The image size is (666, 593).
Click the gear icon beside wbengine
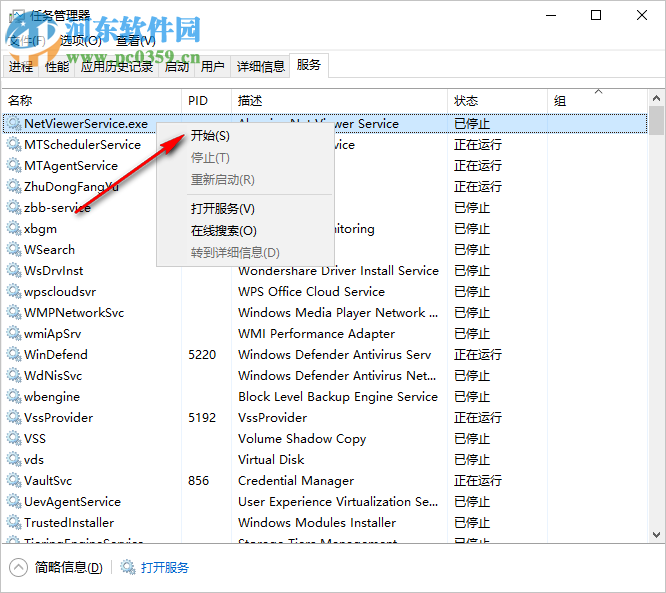[14, 397]
